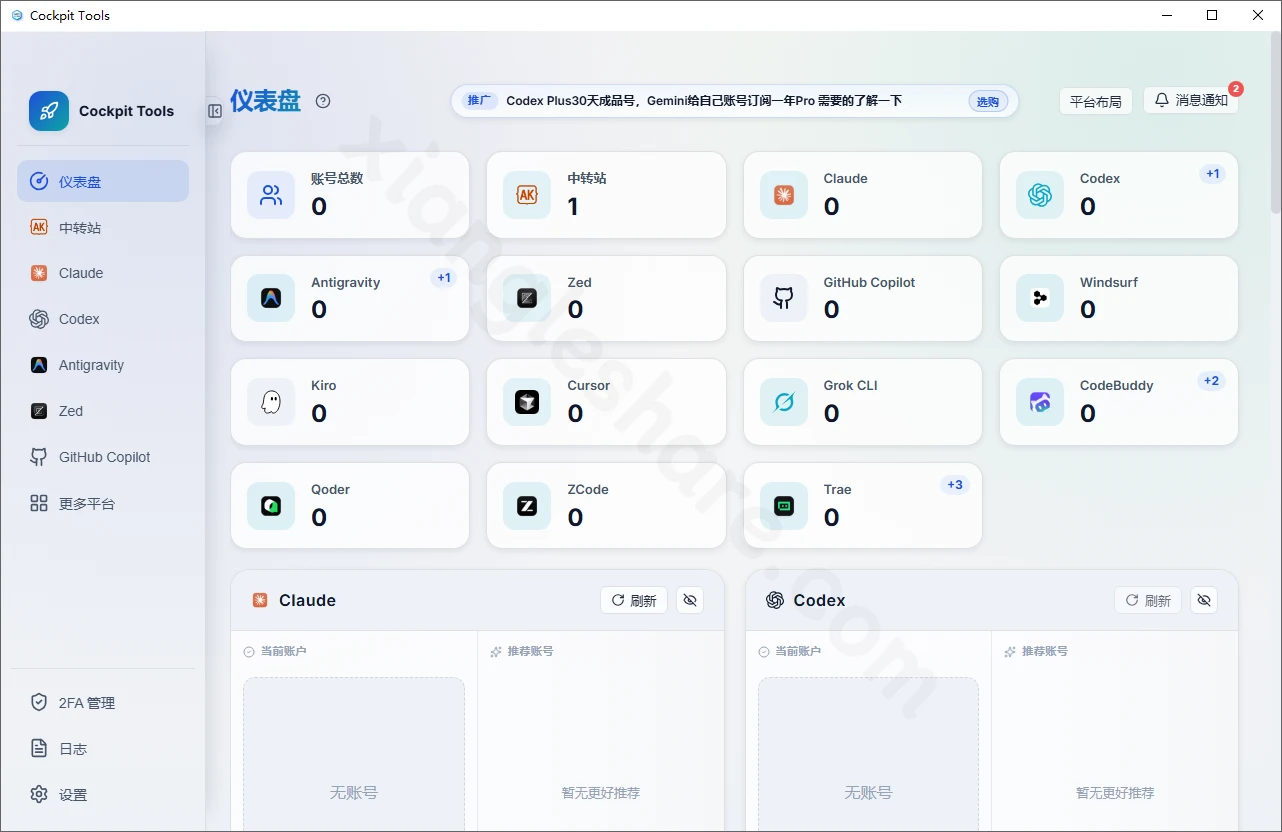Expand the +1 badge on Antigravity card

(x=444, y=278)
